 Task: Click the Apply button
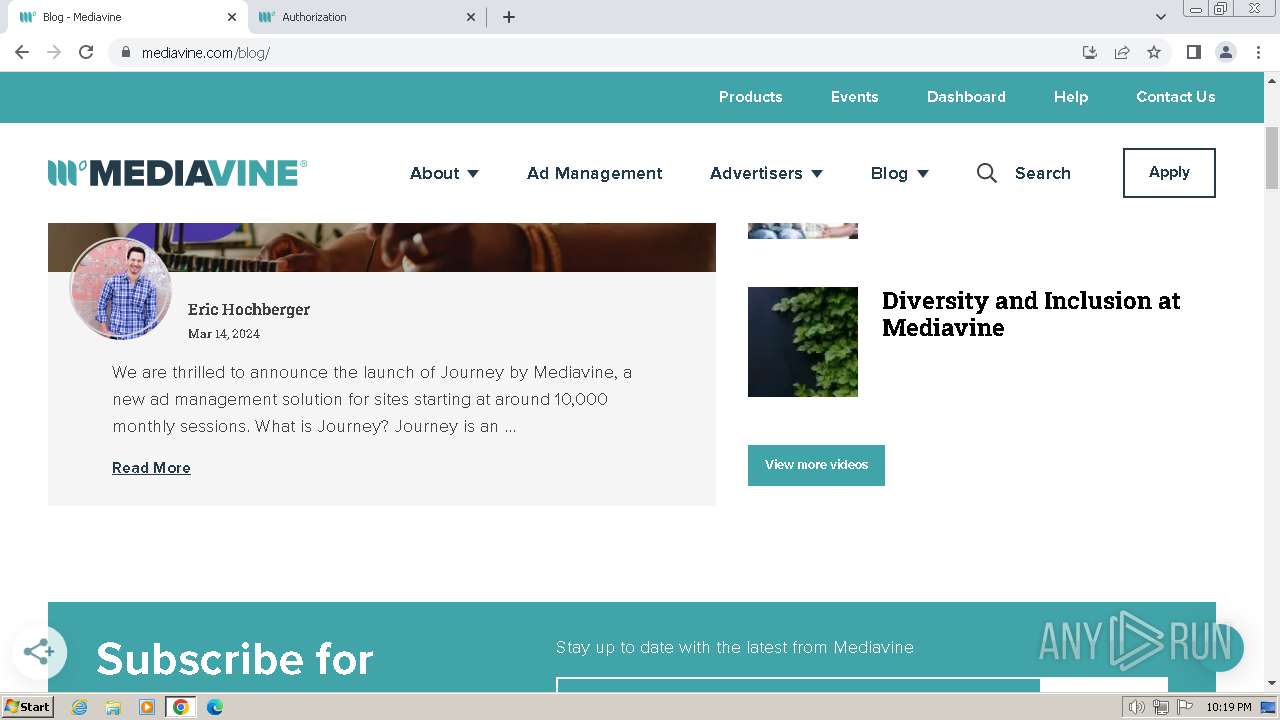click(1169, 173)
